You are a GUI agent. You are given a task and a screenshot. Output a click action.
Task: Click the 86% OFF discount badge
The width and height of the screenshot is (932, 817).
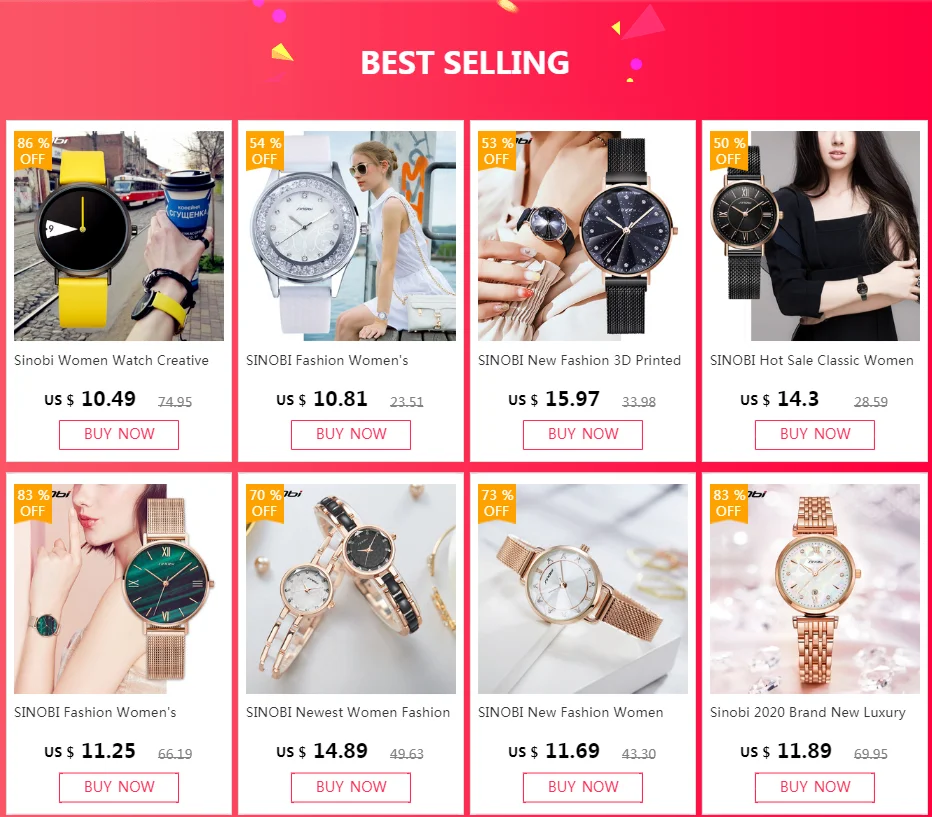click(33, 151)
